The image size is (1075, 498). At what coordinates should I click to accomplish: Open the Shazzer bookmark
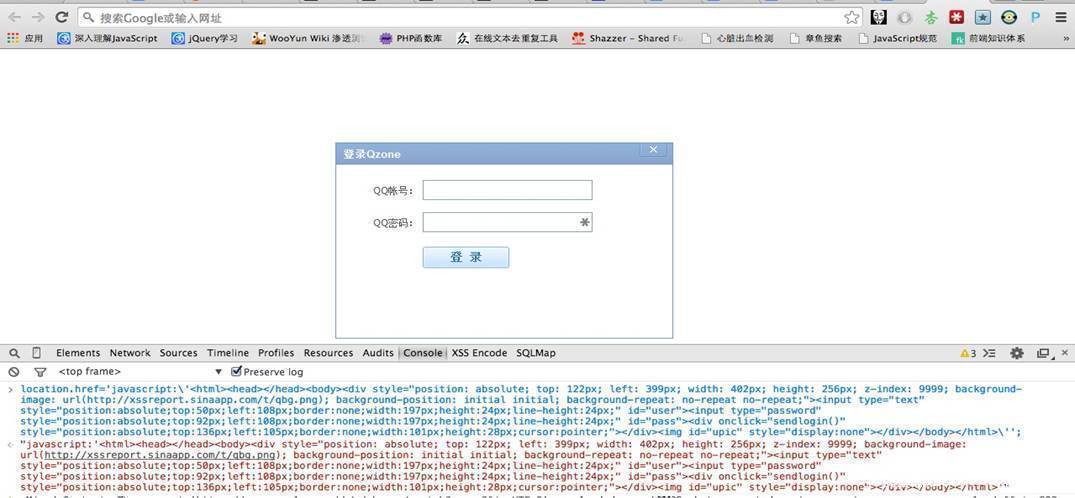click(x=627, y=38)
